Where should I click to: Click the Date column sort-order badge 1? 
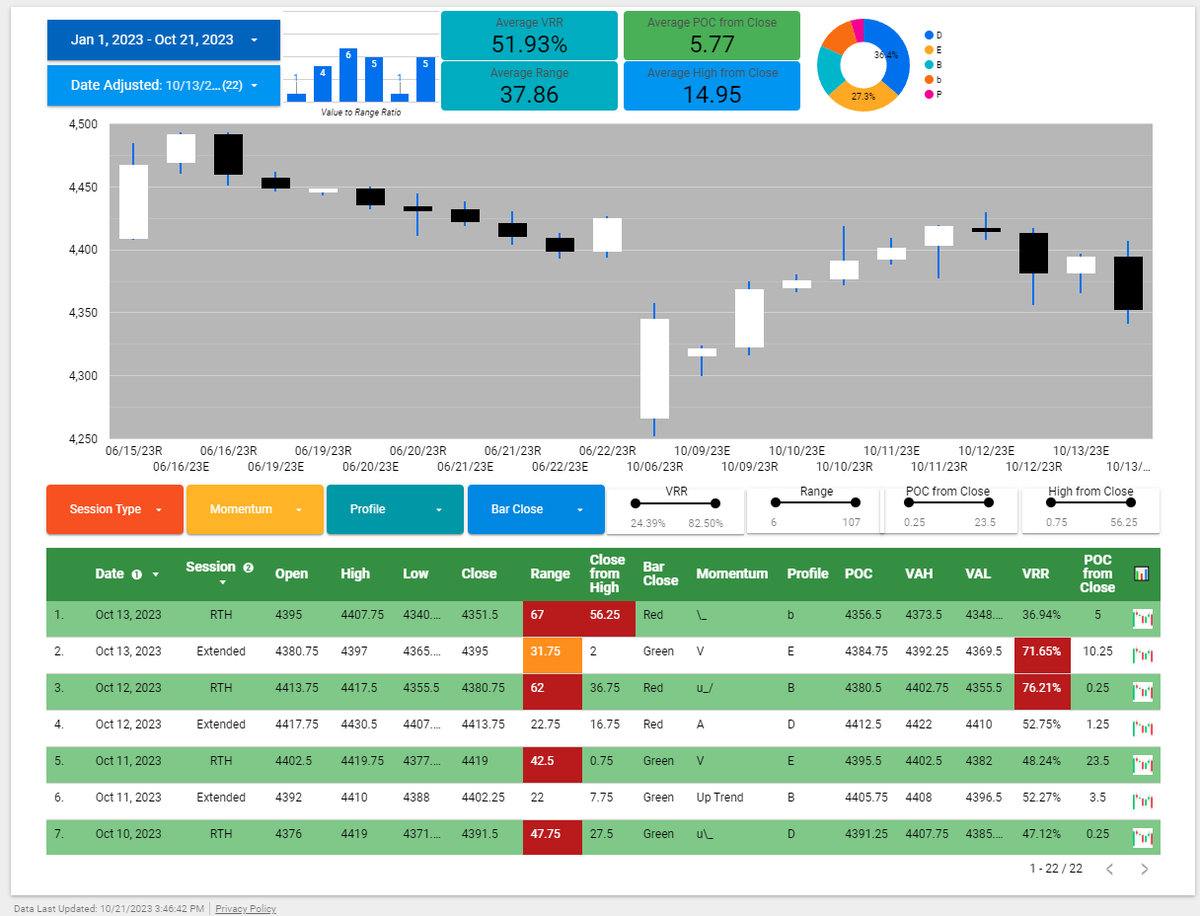click(137, 574)
